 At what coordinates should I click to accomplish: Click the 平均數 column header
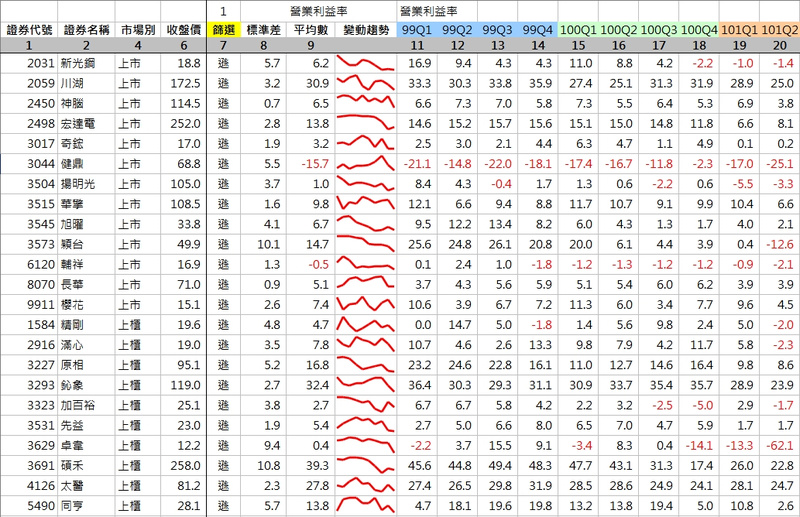click(311, 30)
